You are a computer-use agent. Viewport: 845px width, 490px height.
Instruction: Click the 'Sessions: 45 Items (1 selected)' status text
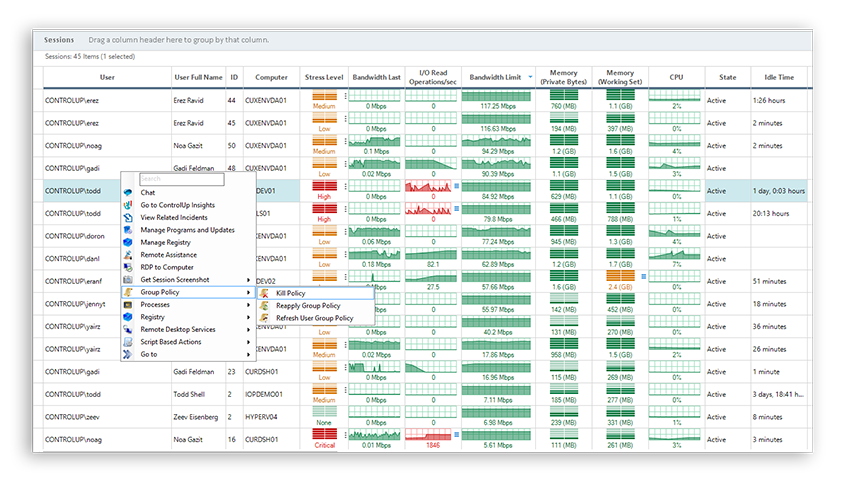(90, 57)
